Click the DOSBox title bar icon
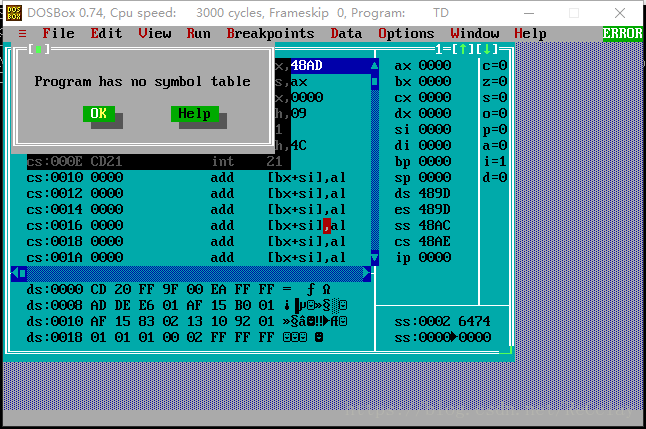The image size is (646, 429). pyautogui.click(x=13, y=13)
